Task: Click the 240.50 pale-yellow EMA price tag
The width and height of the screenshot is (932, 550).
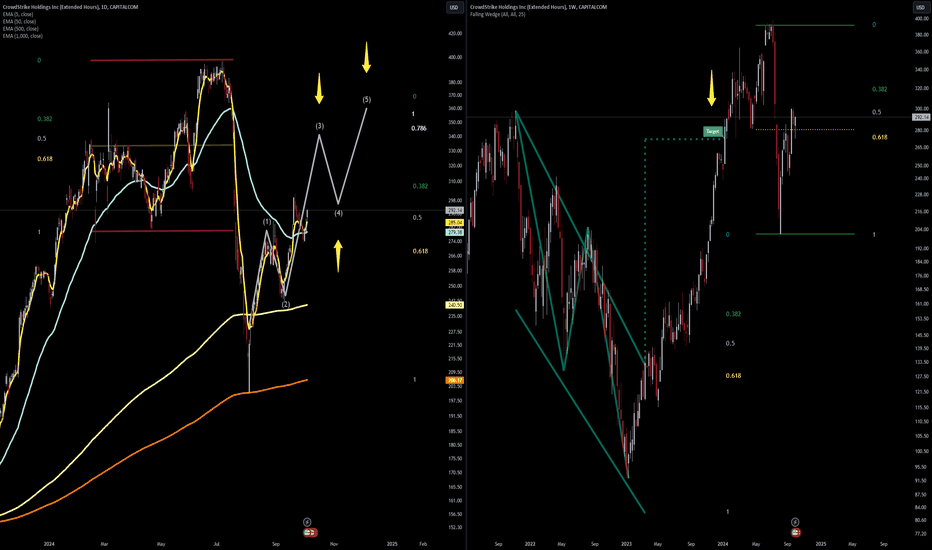Action: 455,305
